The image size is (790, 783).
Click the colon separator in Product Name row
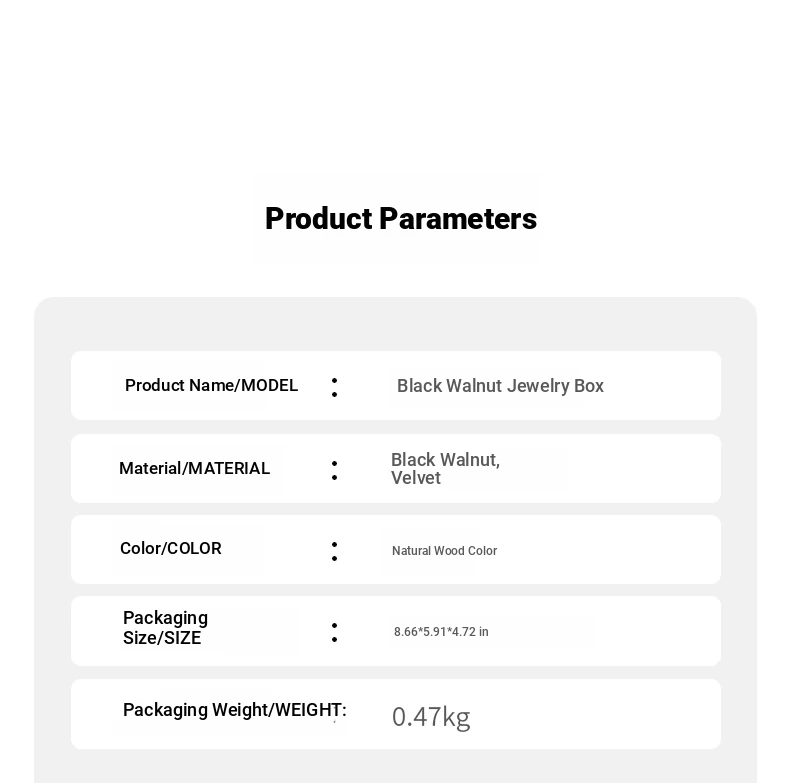[x=335, y=387]
